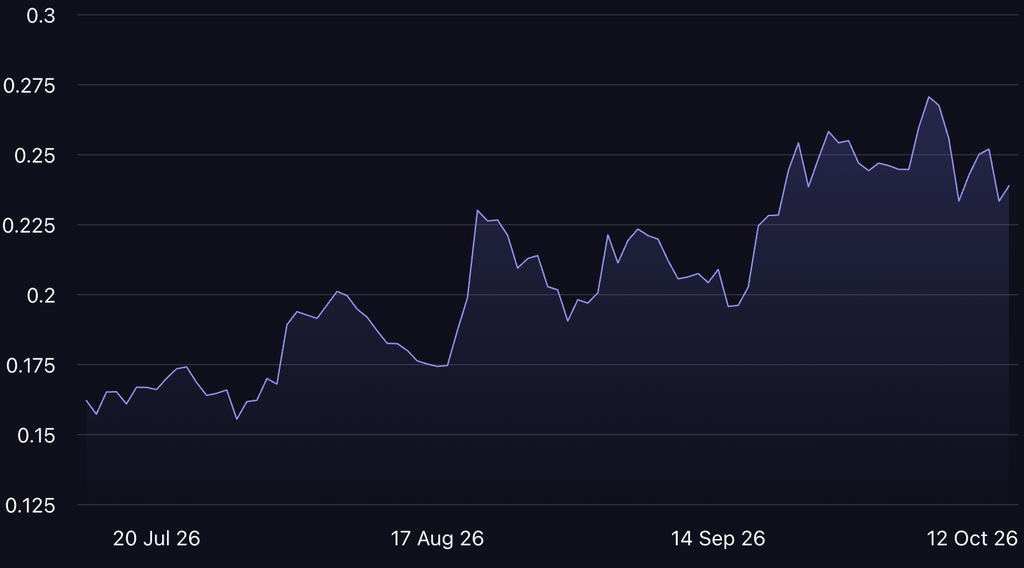Click the 0.15 y-axis label
This screenshot has height=568, width=1024.
(36, 435)
